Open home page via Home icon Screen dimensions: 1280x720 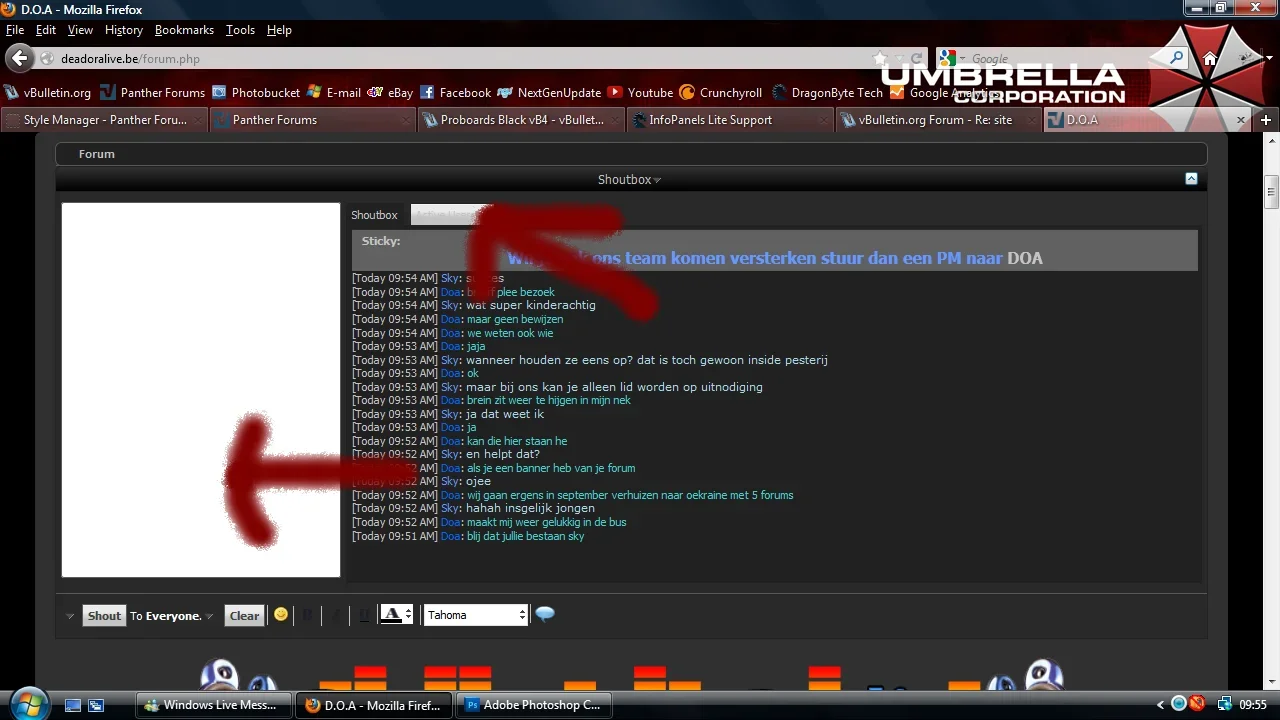tap(1210, 58)
